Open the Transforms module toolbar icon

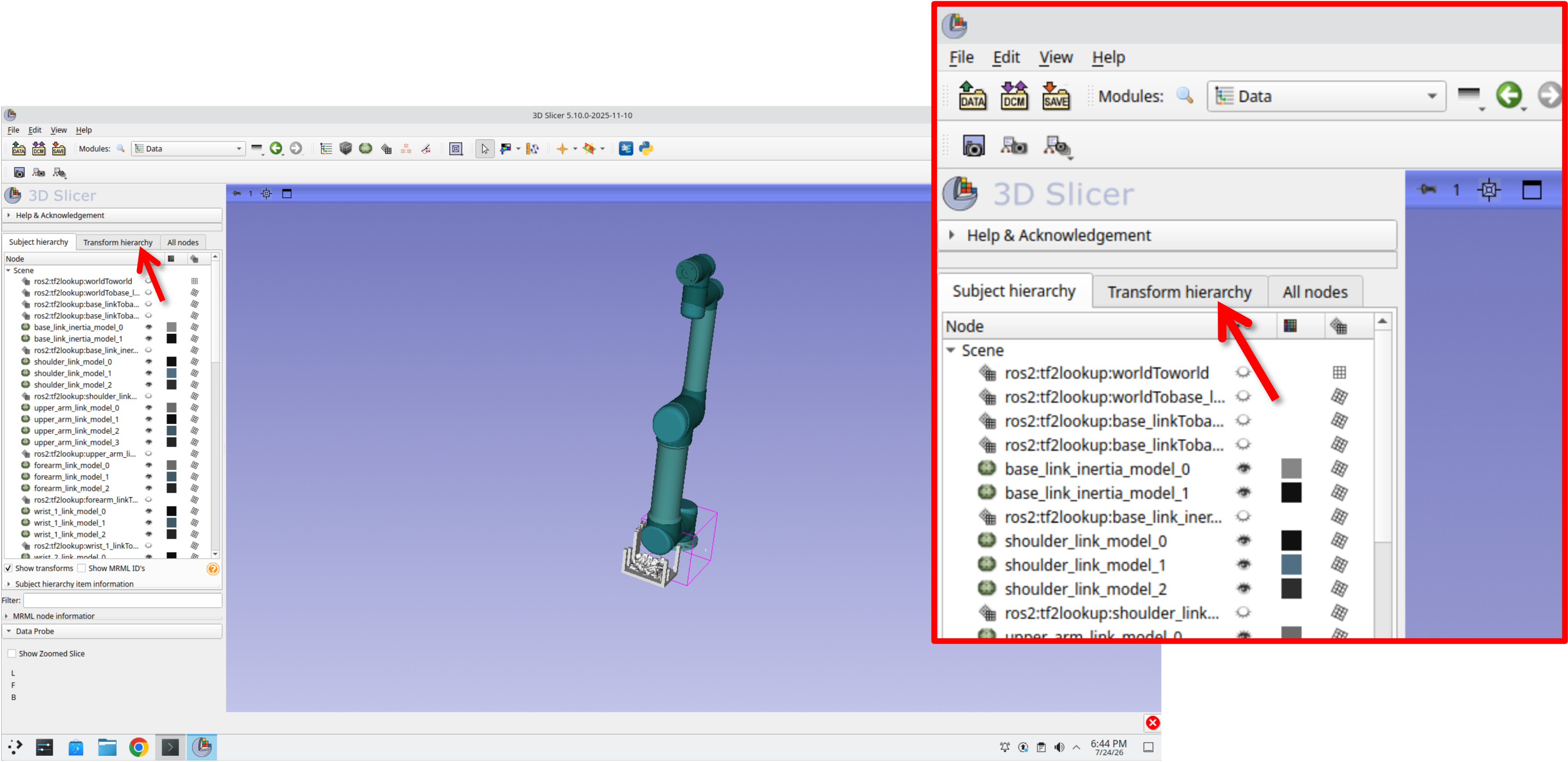[386, 149]
